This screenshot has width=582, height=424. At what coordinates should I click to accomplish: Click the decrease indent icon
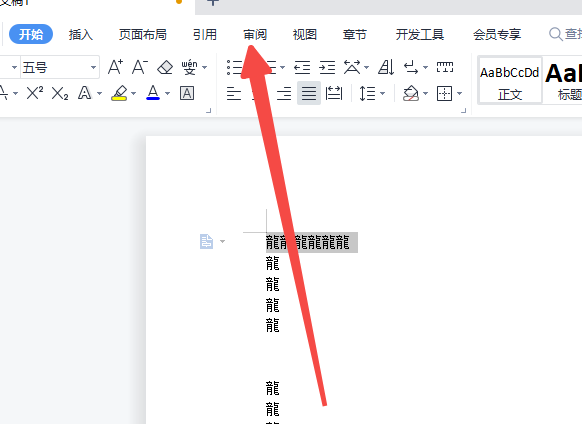[x=302, y=68]
